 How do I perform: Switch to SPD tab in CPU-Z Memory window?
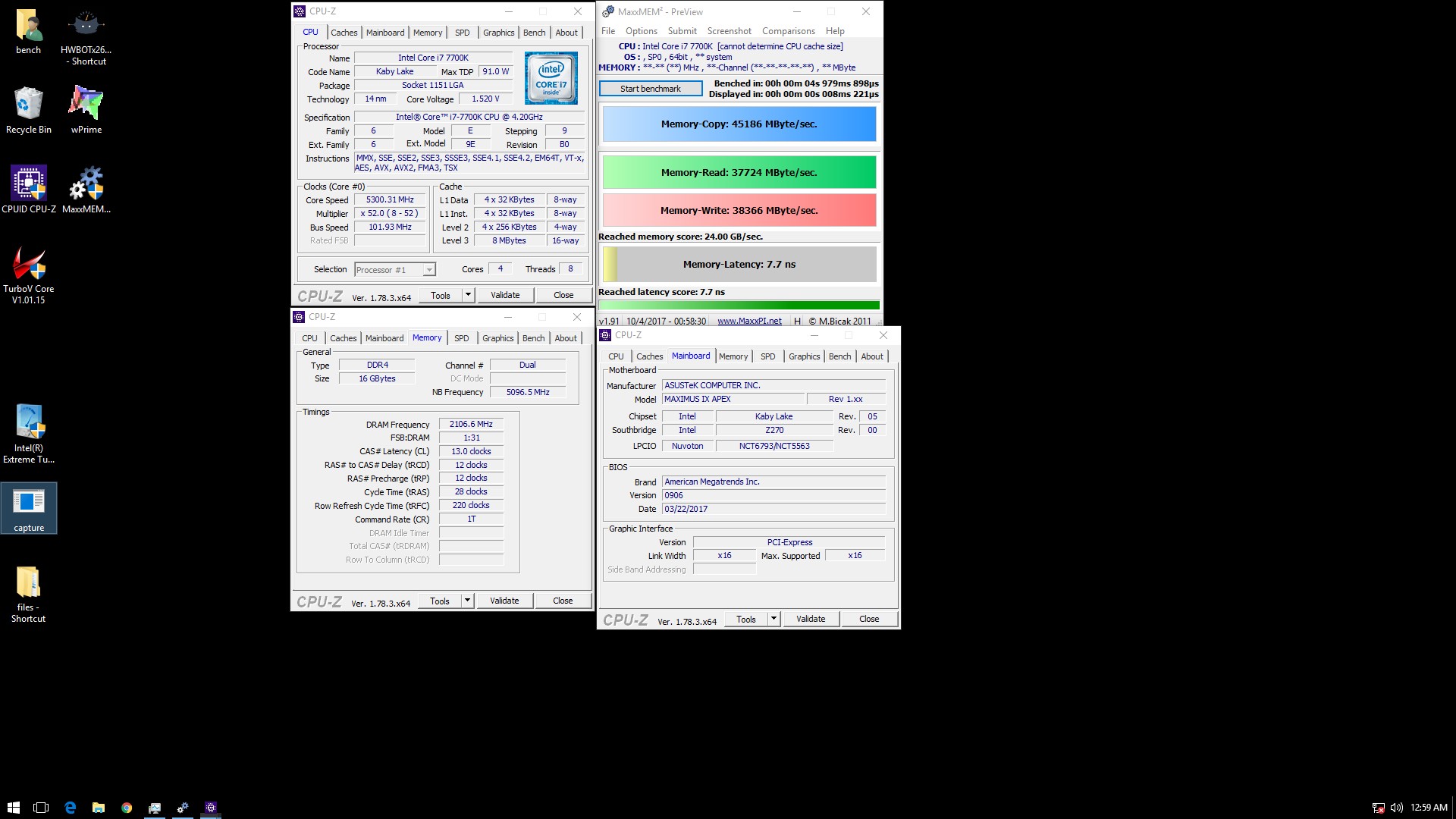[462, 338]
